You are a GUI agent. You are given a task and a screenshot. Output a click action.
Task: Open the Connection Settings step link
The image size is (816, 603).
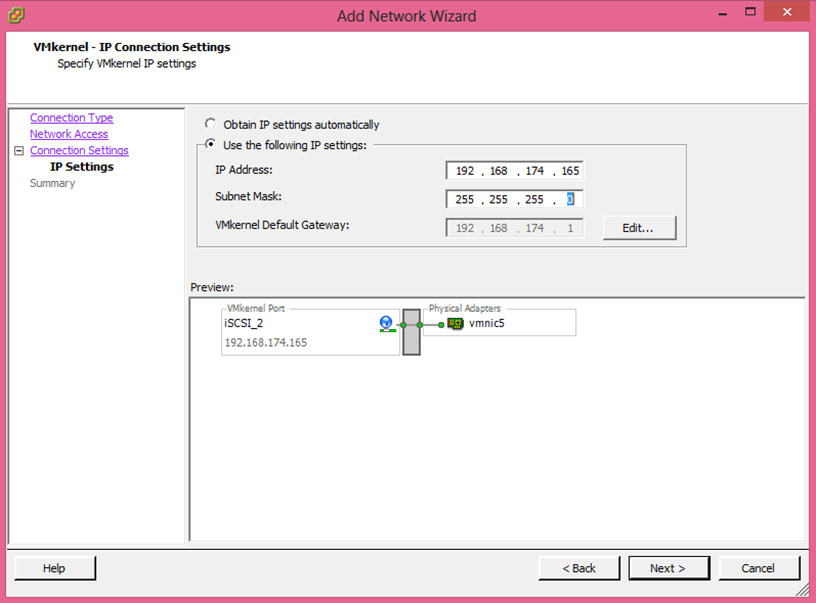point(79,151)
